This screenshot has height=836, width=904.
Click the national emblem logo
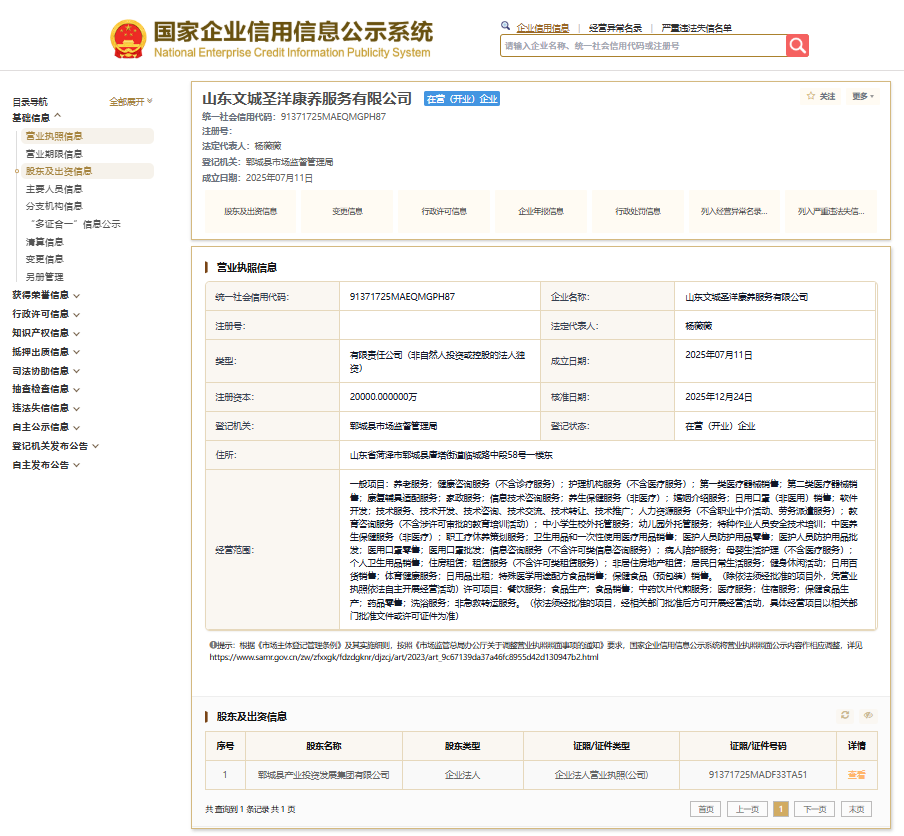pyautogui.click(x=128, y=39)
